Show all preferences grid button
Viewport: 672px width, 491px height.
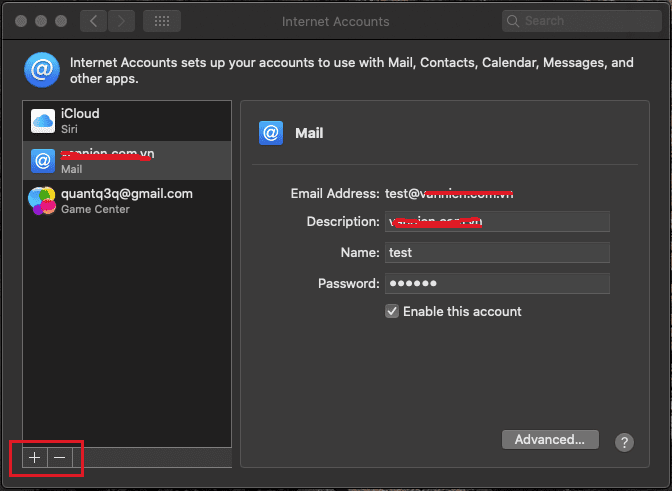coord(162,21)
